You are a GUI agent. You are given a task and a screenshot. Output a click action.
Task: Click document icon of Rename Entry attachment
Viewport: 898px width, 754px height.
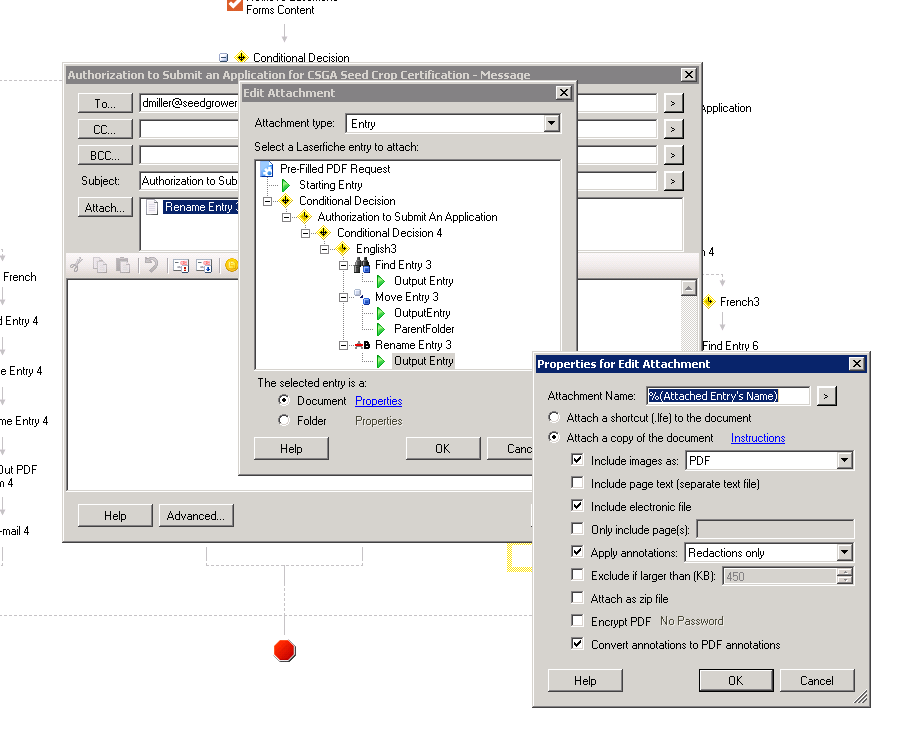(x=152, y=207)
